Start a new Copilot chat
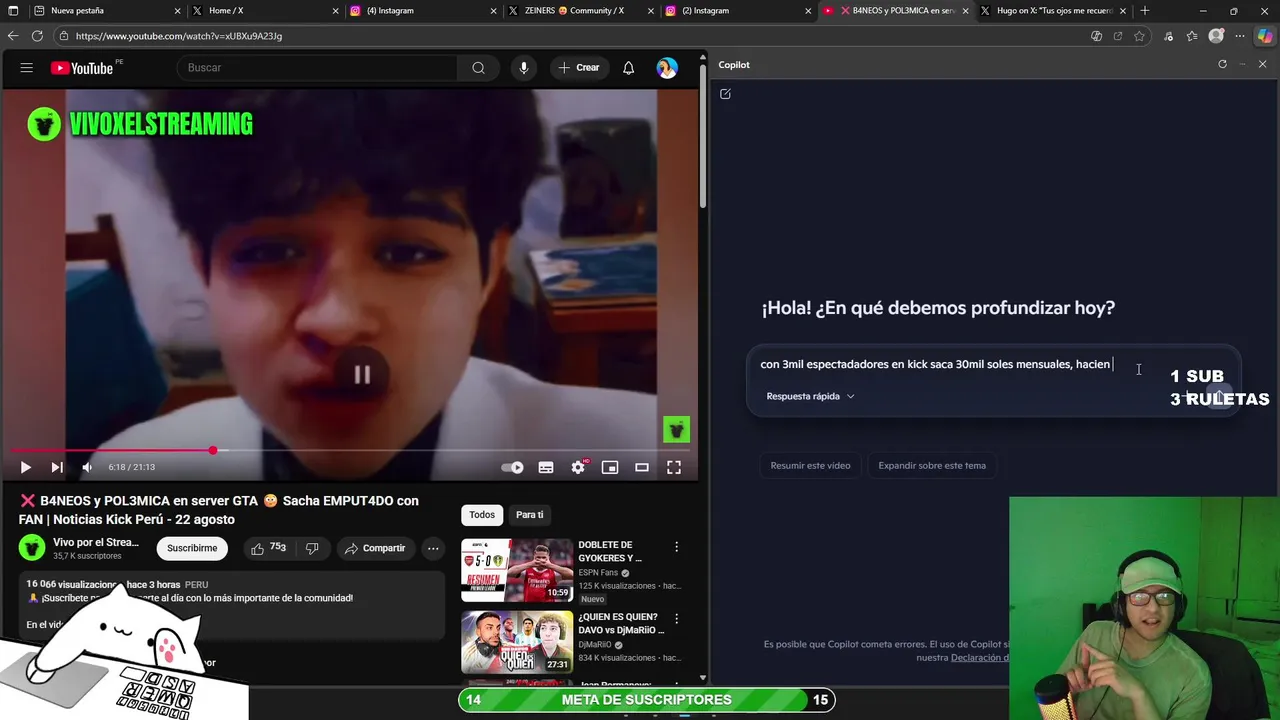 click(x=725, y=94)
